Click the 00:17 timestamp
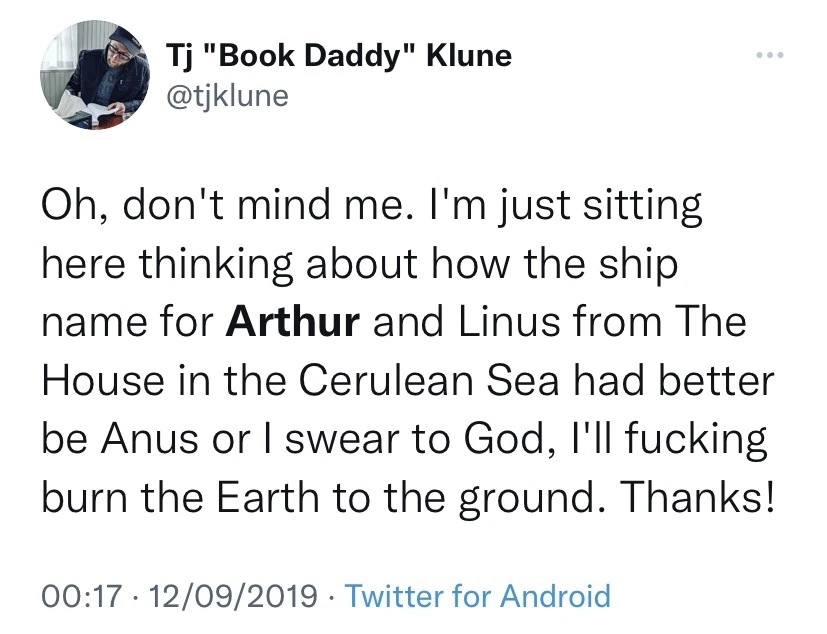This screenshot has height=634, width=827. [69, 596]
